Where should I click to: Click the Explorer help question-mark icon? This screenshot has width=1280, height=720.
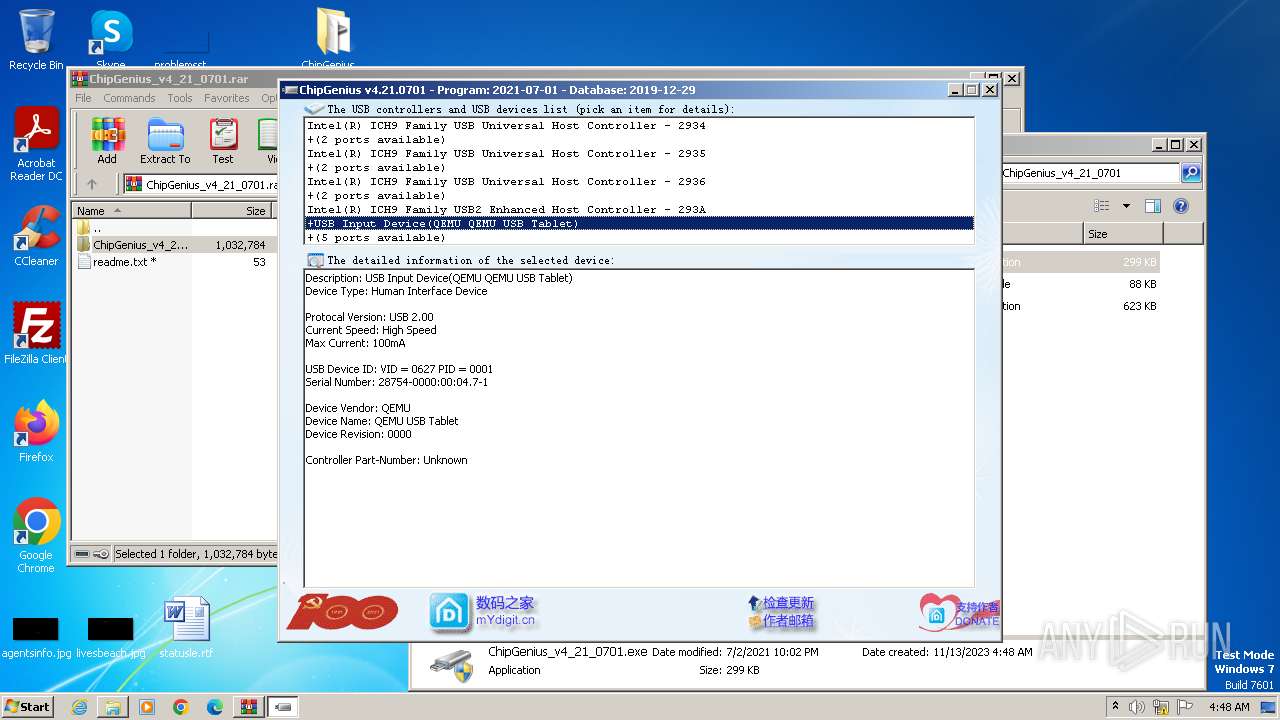tap(1180, 206)
